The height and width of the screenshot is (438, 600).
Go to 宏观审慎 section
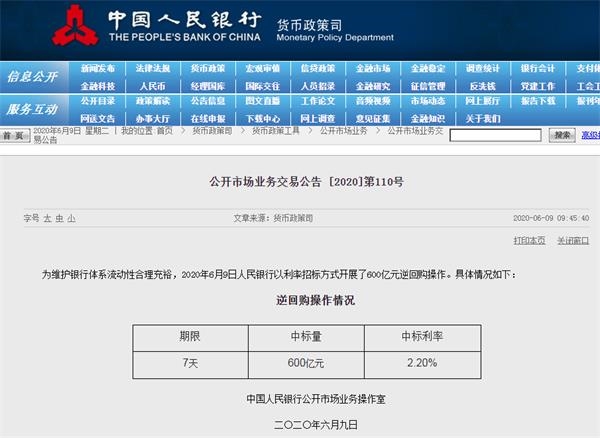262,68
